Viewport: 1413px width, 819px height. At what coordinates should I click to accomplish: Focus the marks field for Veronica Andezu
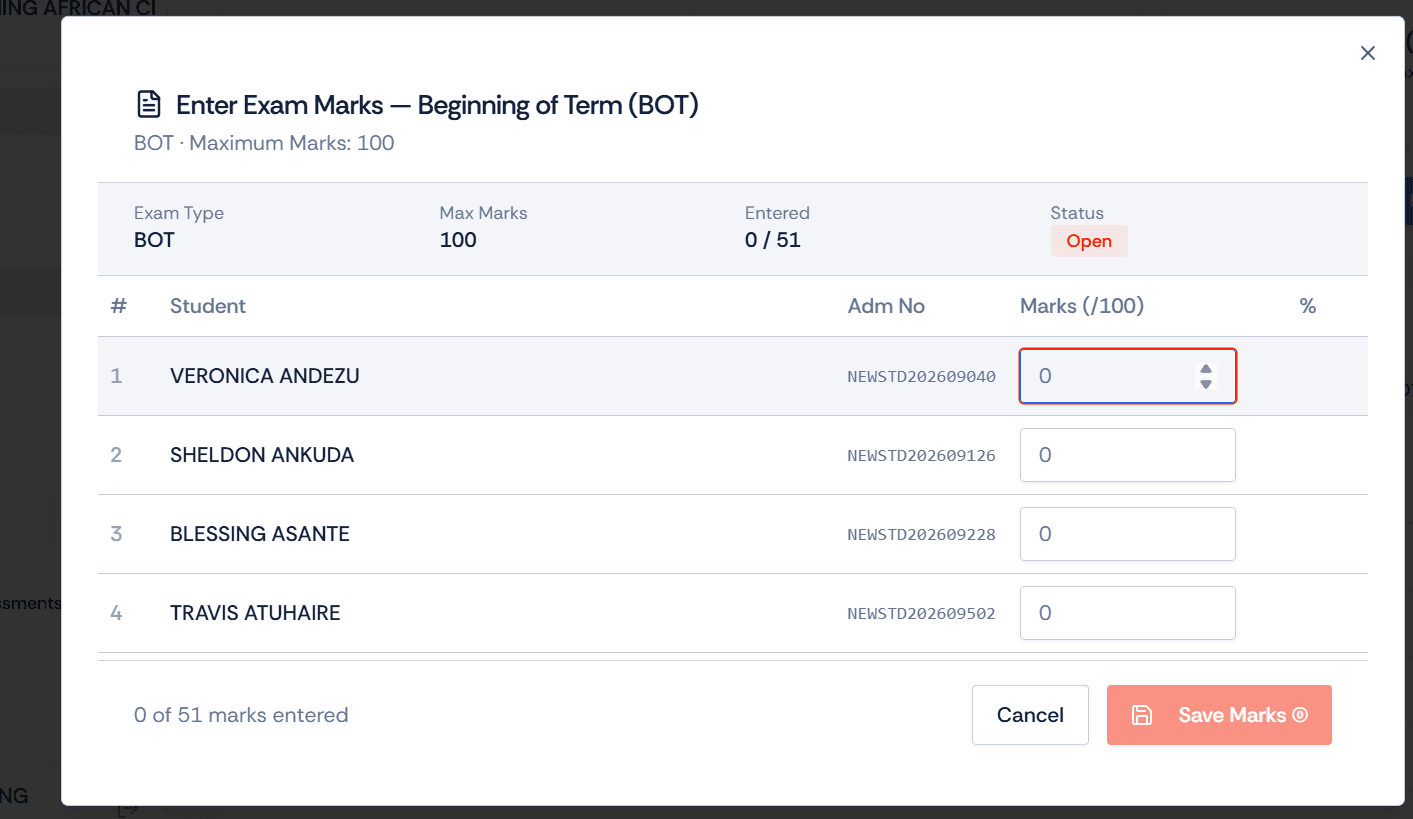(x=1128, y=376)
